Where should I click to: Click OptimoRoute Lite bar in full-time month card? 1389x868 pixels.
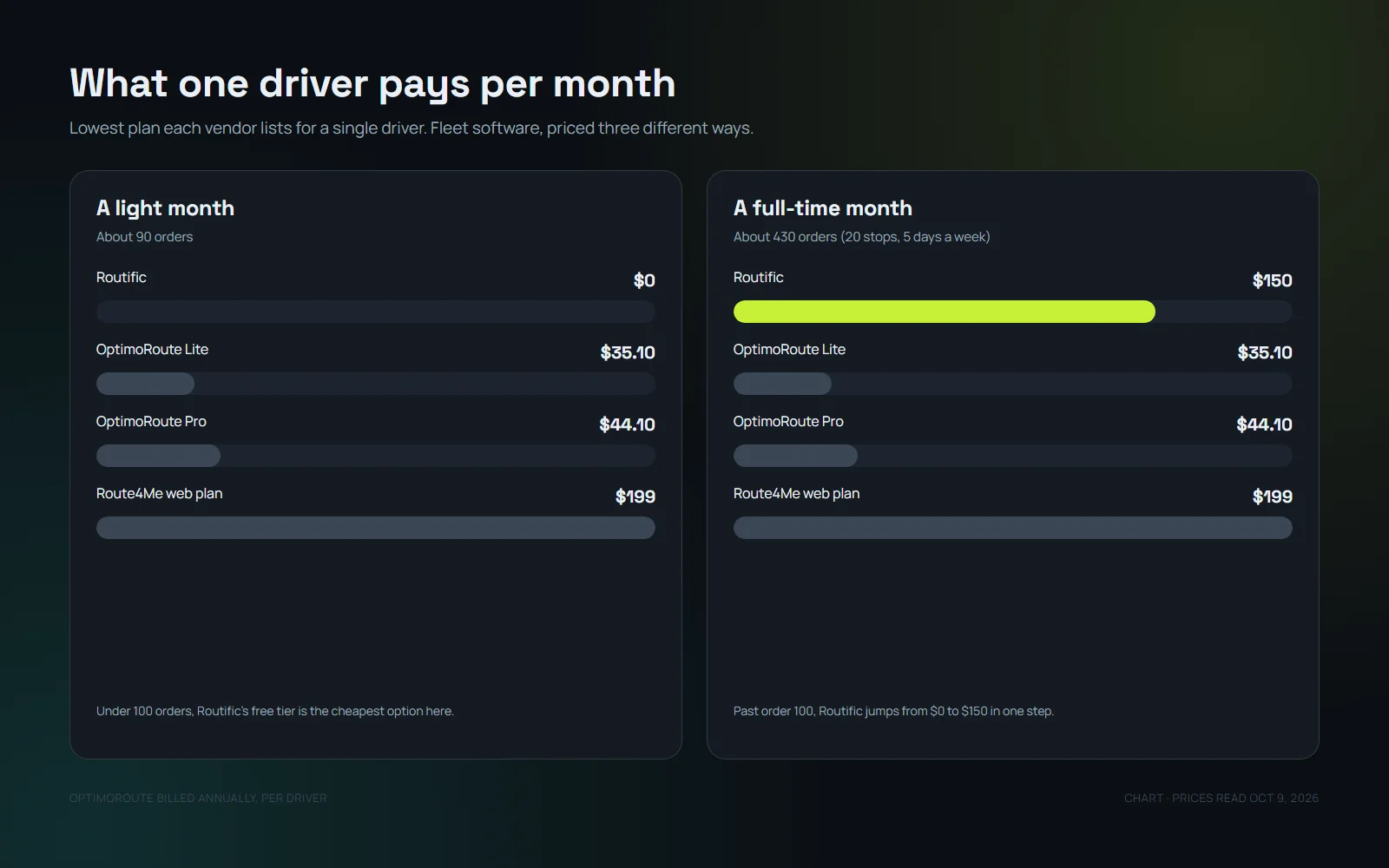tap(782, 384)
